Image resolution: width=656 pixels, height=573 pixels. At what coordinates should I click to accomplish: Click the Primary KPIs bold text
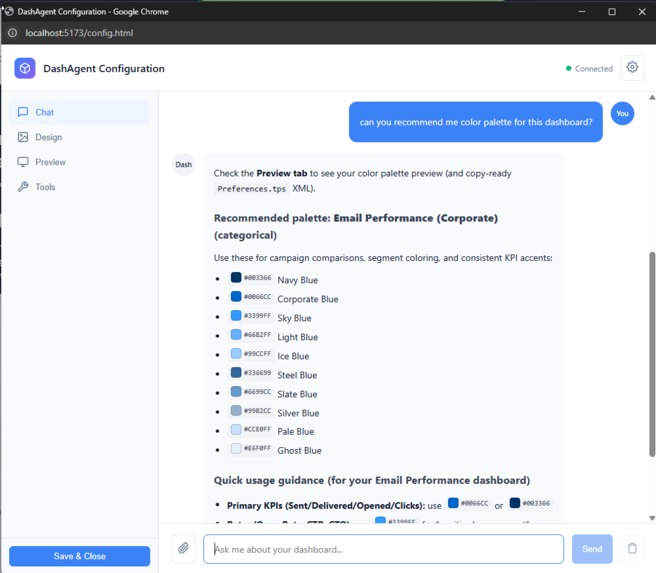coord(326,505)
